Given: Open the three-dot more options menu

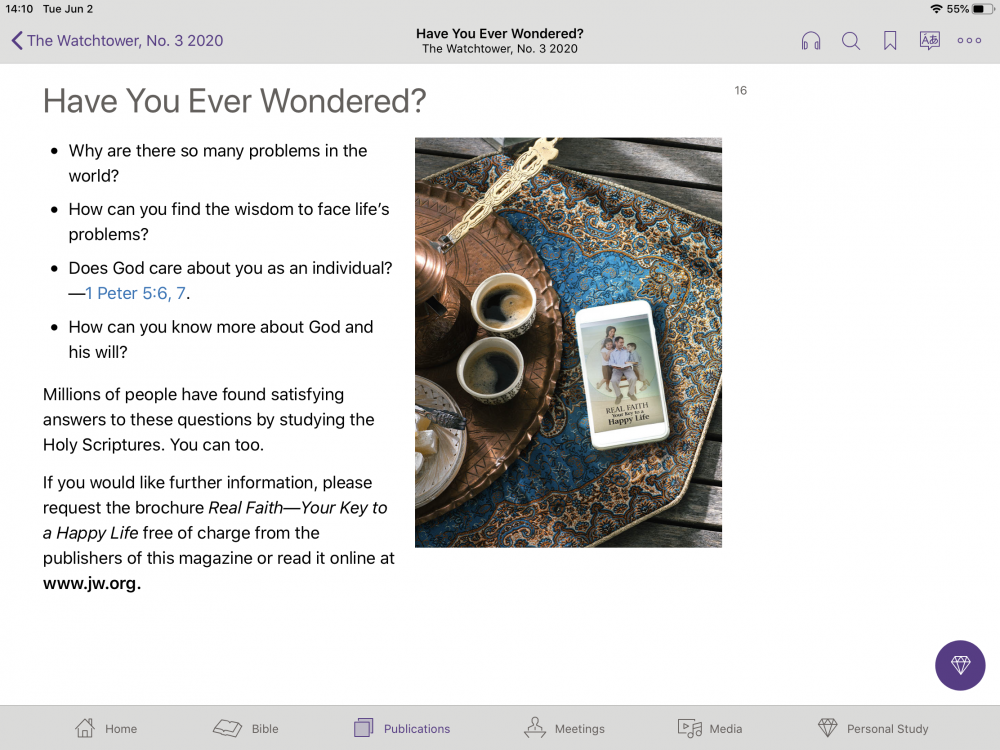Looking at the screenshot, I should point(969,41).
